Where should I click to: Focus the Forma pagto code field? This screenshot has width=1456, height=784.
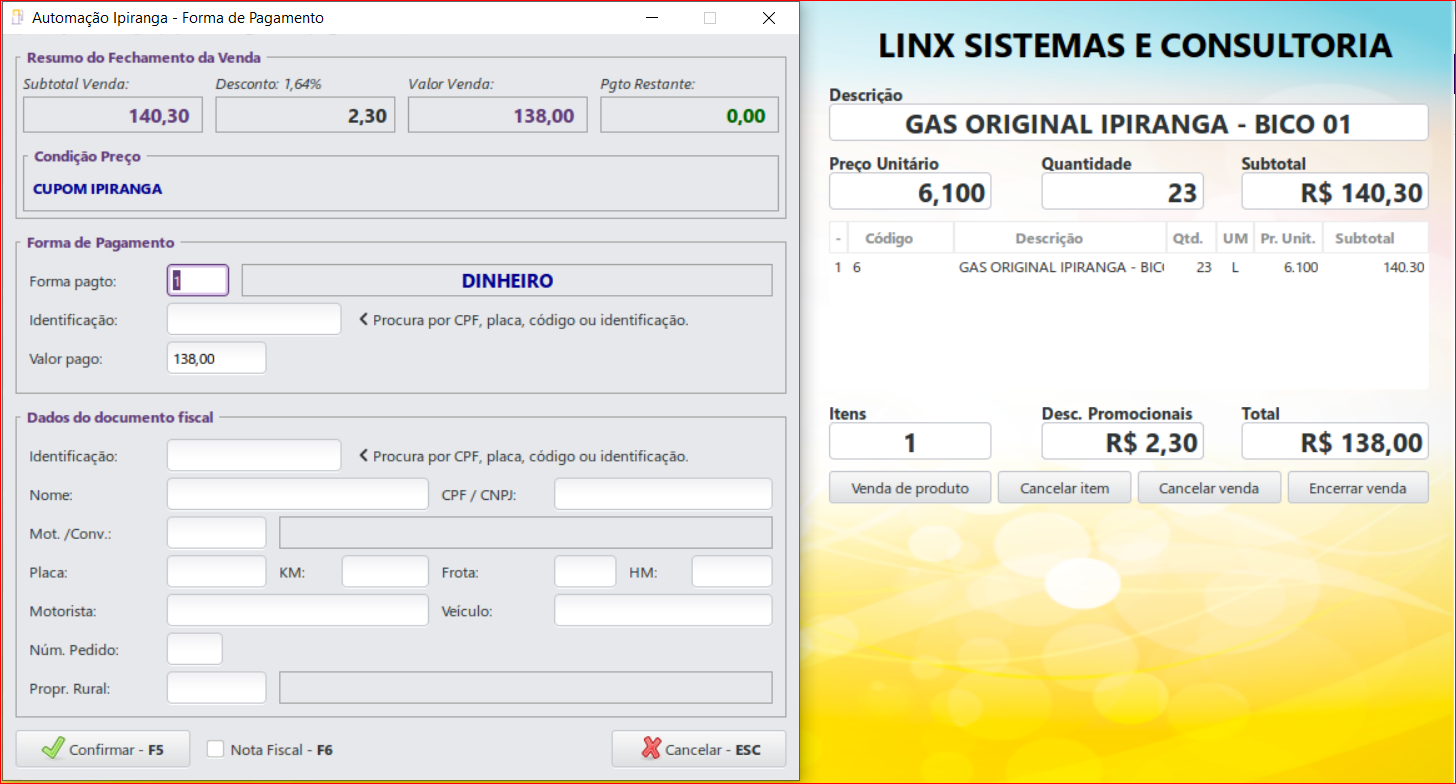click(198, 281)
